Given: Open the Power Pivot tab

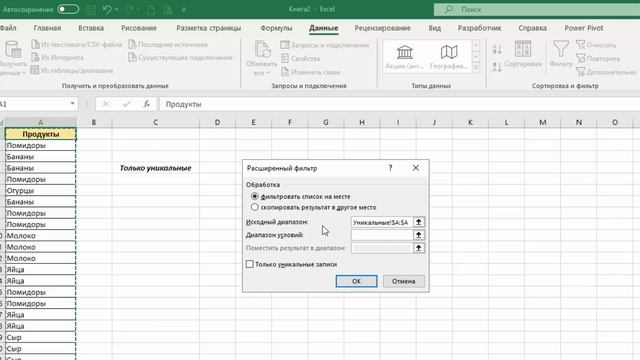Looking at the screenshot, I should click(x=584, y=28).
